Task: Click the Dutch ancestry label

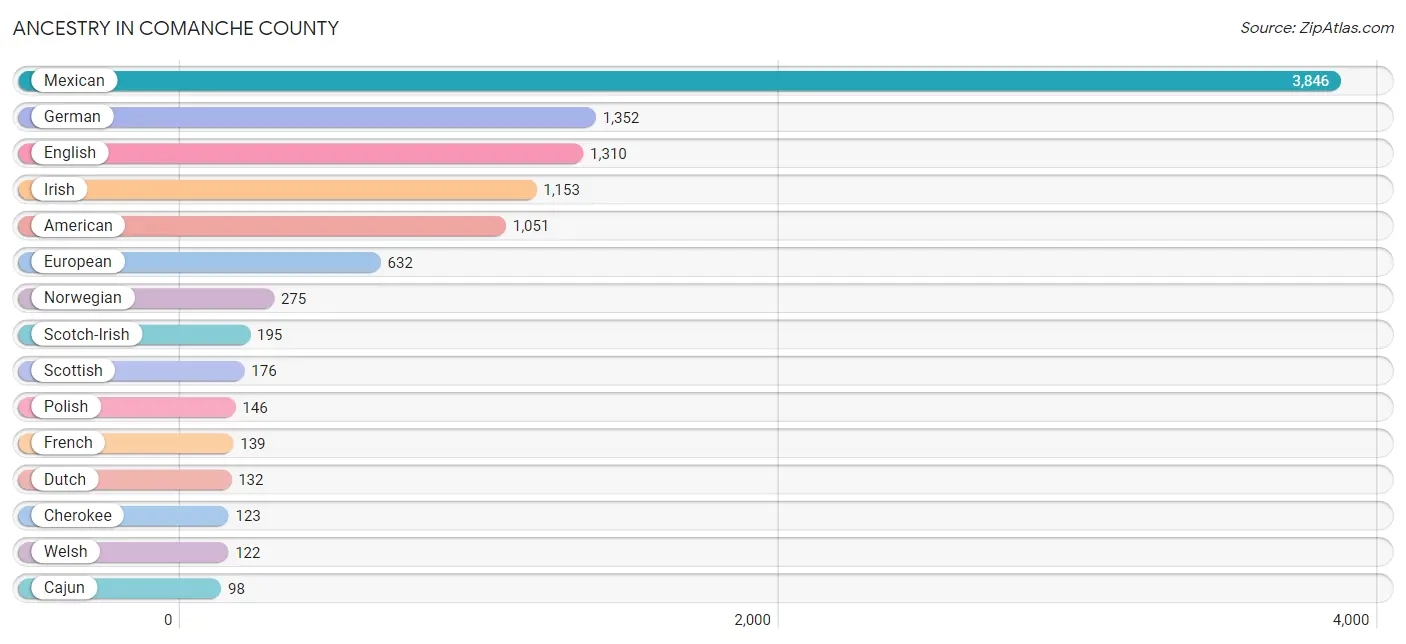Action: 65,479
